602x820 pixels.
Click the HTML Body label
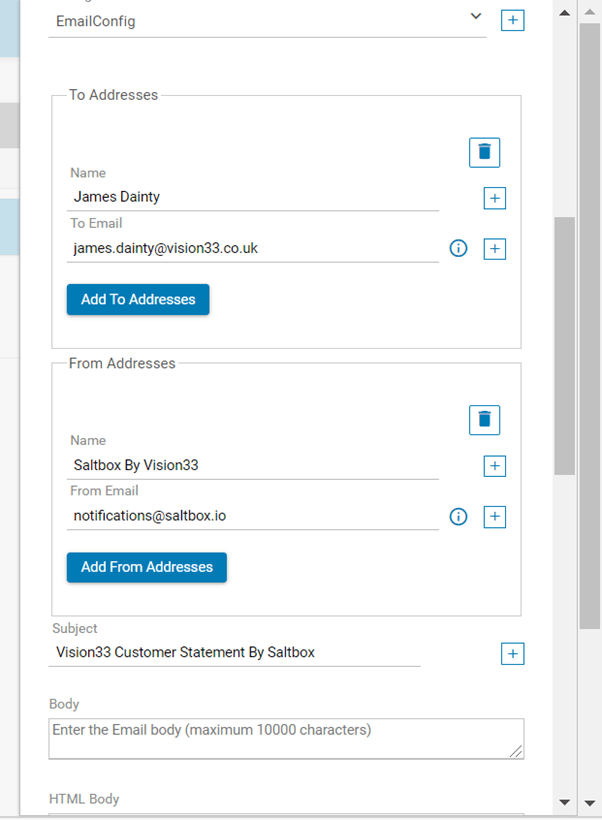click(x=84, y=799)
